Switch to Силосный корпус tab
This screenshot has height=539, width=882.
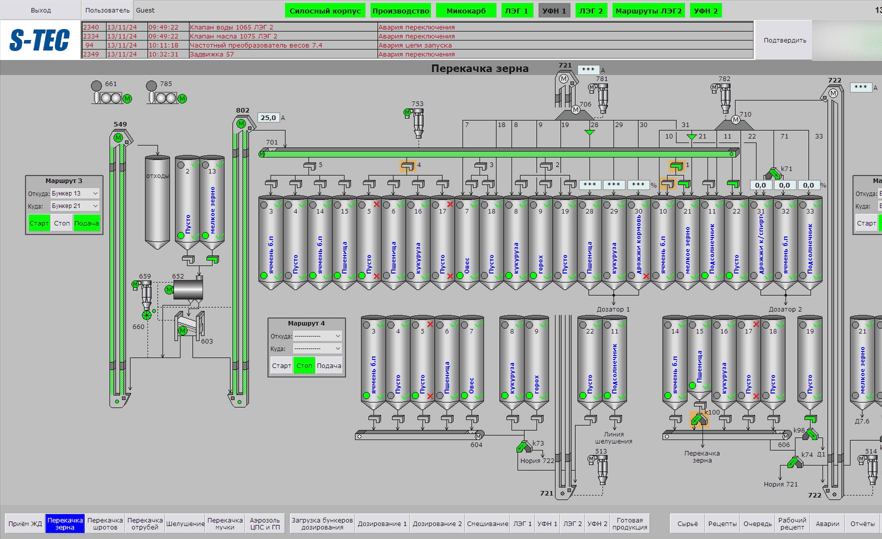pyautogui.click(x=325, y=11)
